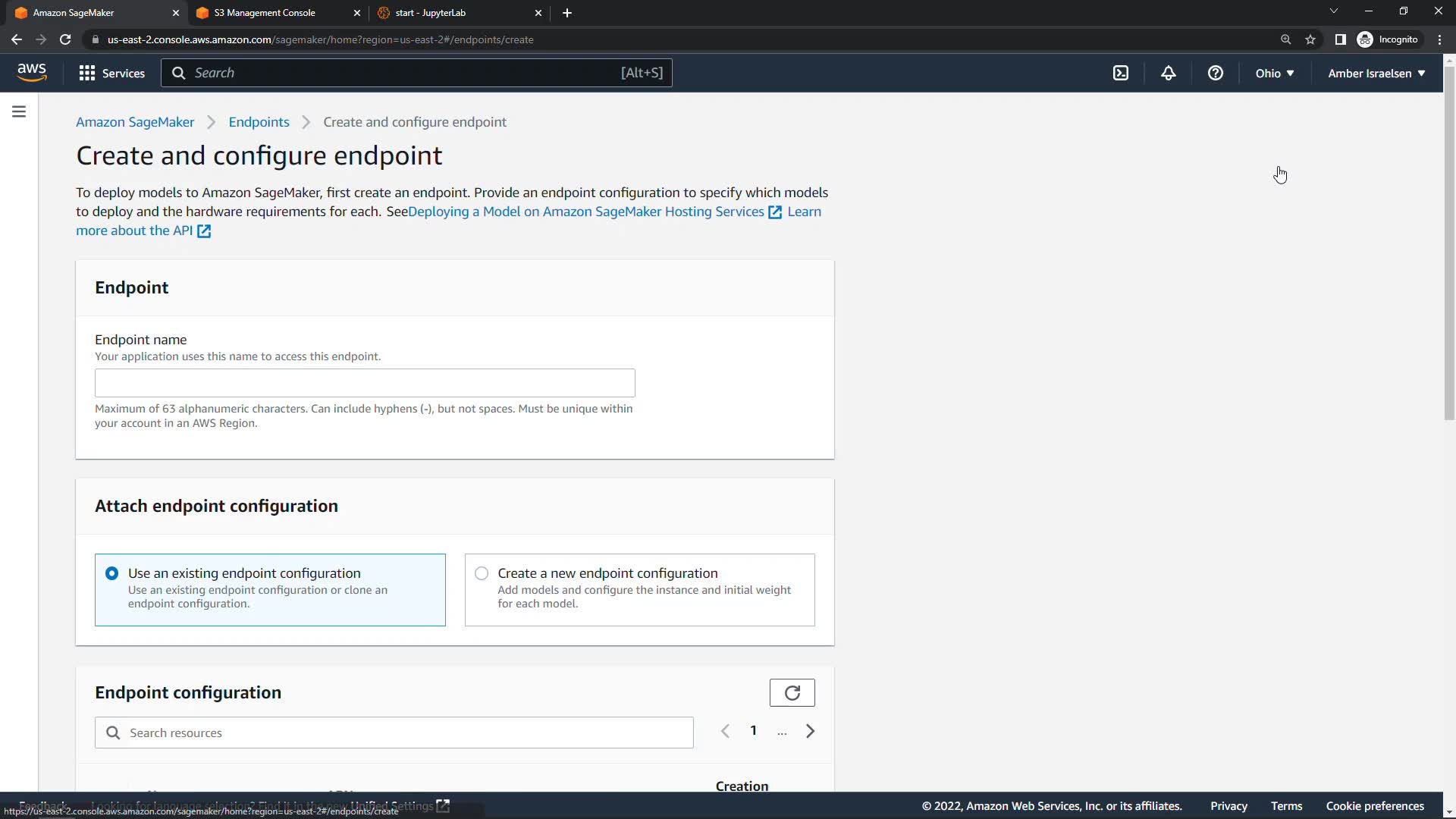Click the Endpoints breadcrumb link
1456x819 pixels.
pyautogui.click(x=259, y=122)
